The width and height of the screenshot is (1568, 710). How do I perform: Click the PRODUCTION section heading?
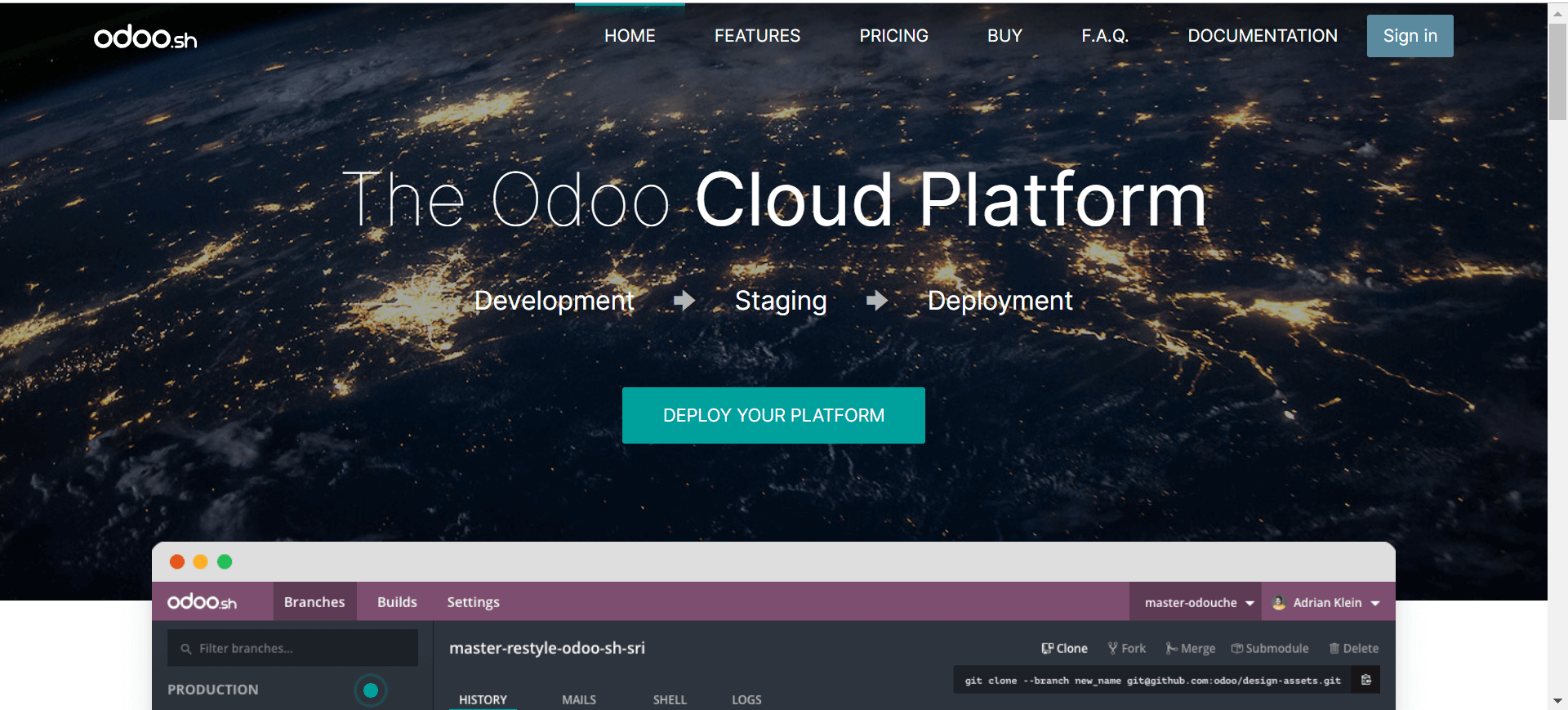click(212, 690)
